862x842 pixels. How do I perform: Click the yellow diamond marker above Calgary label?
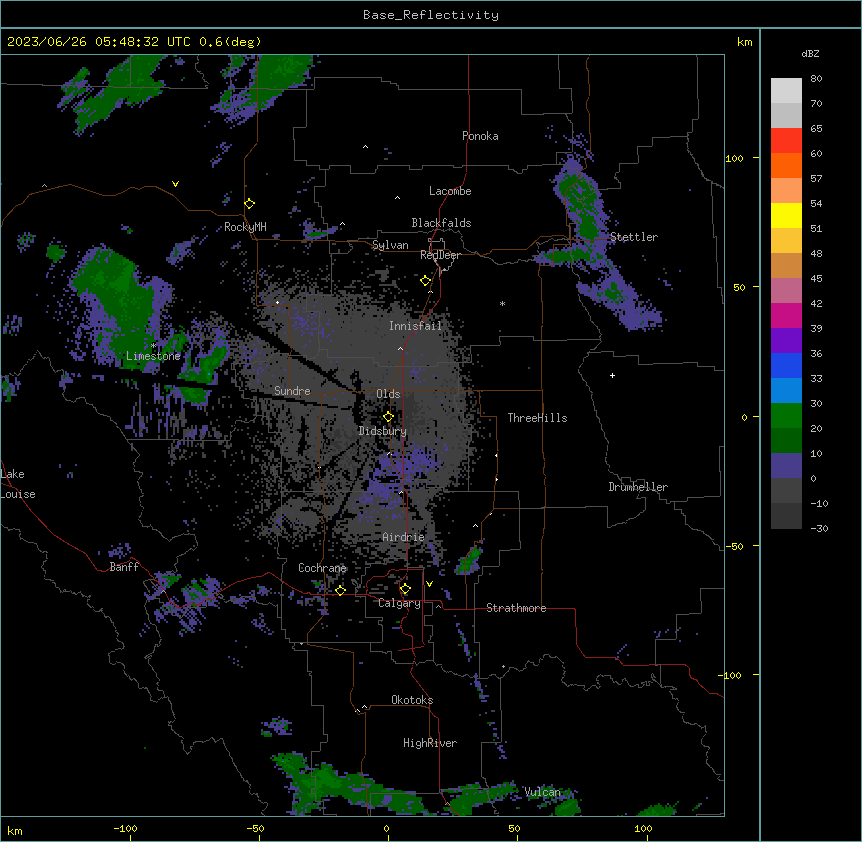coord(405,589)
